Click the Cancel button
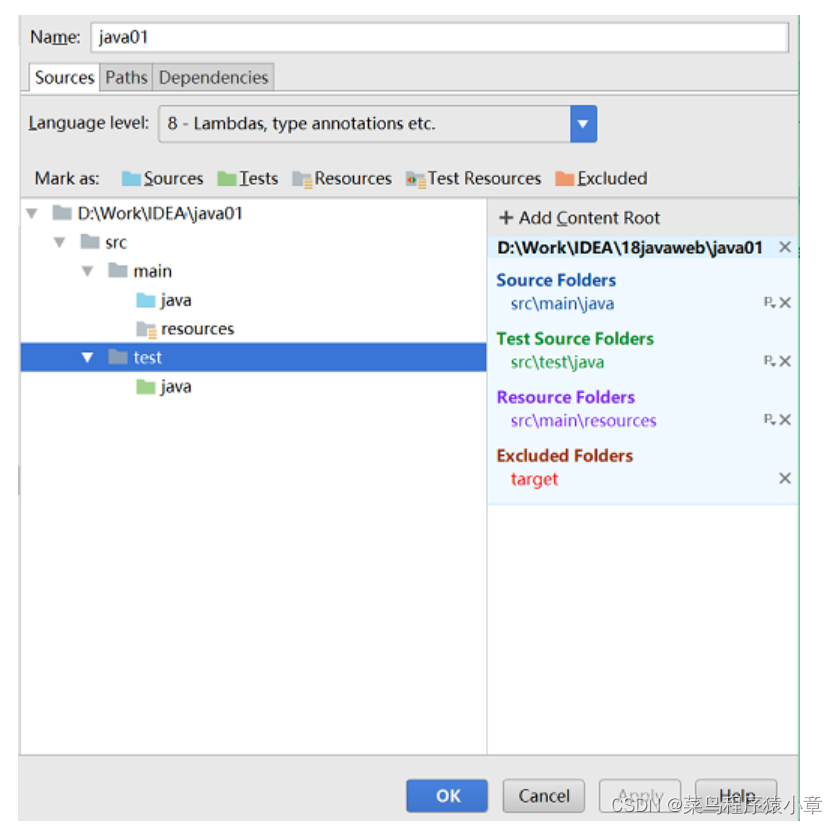Screen dimensions: 838x824 coord(544,796)
